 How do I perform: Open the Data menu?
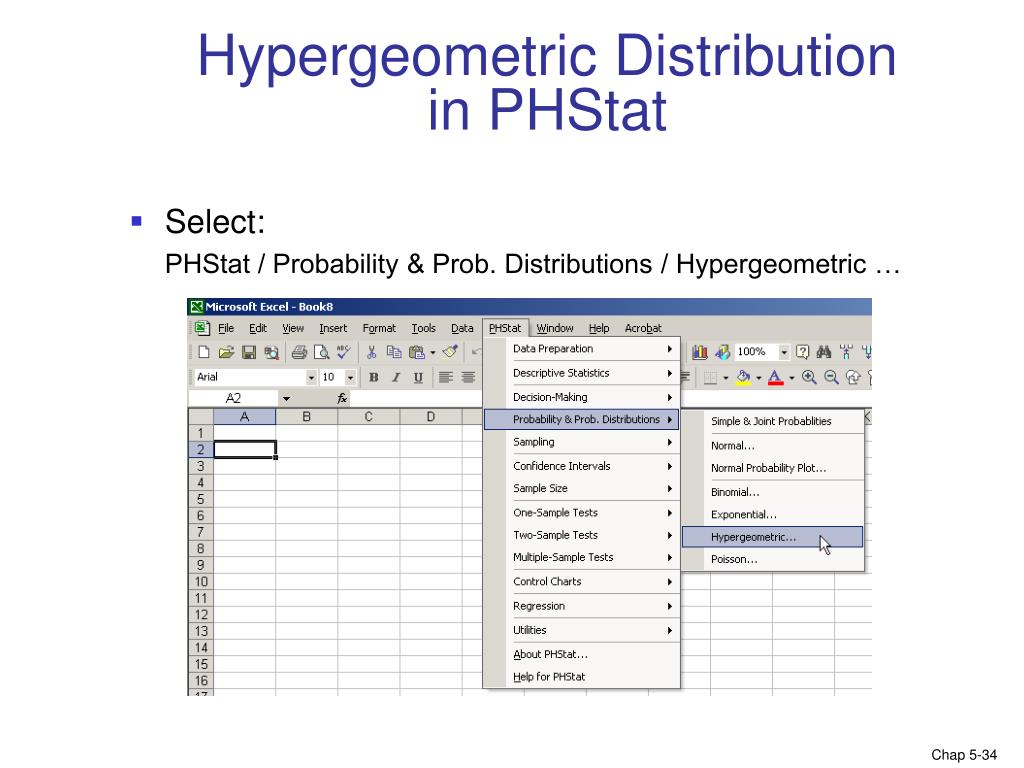pos(462,328)
